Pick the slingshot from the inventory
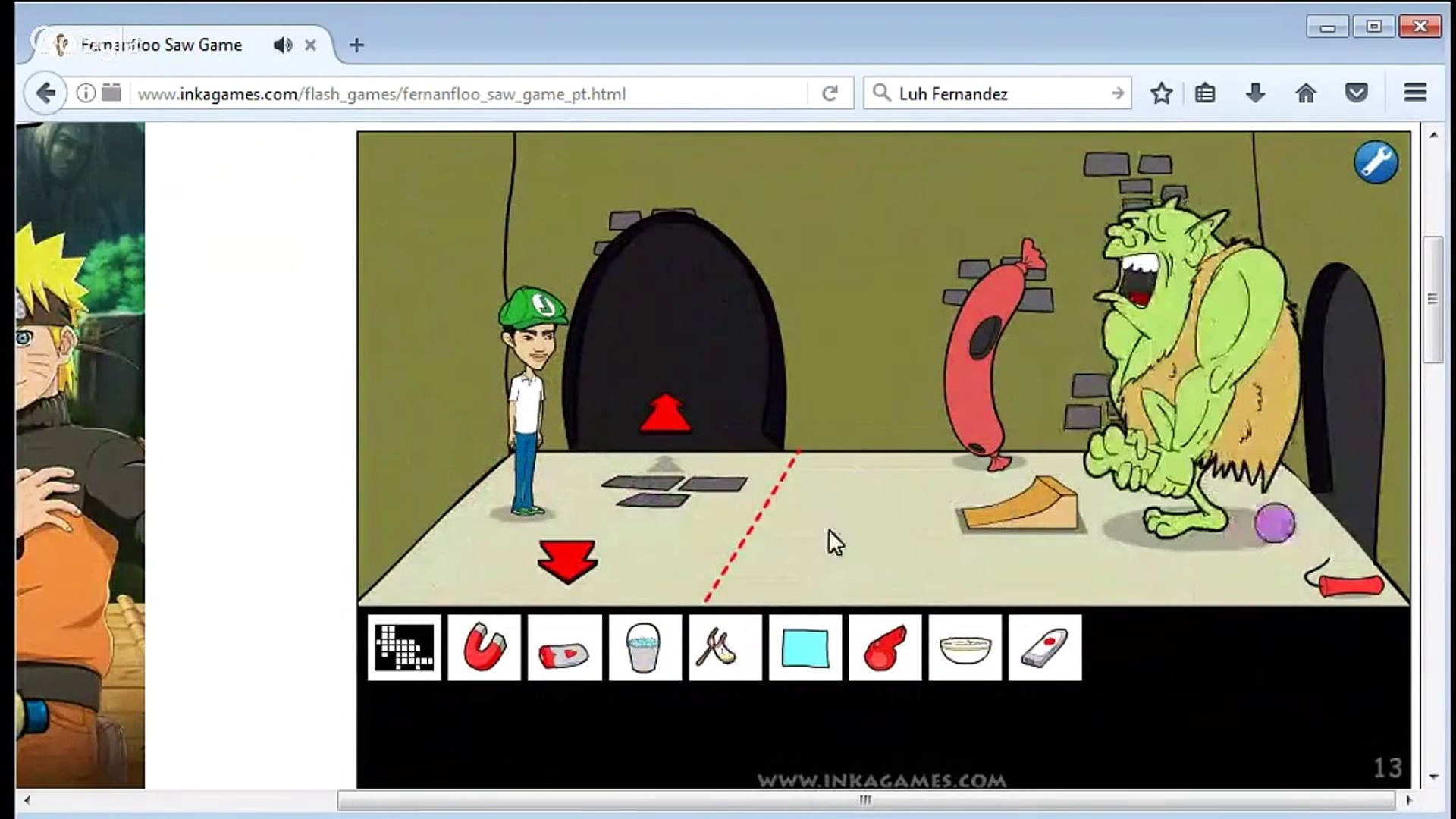 (x=725, y=647)
